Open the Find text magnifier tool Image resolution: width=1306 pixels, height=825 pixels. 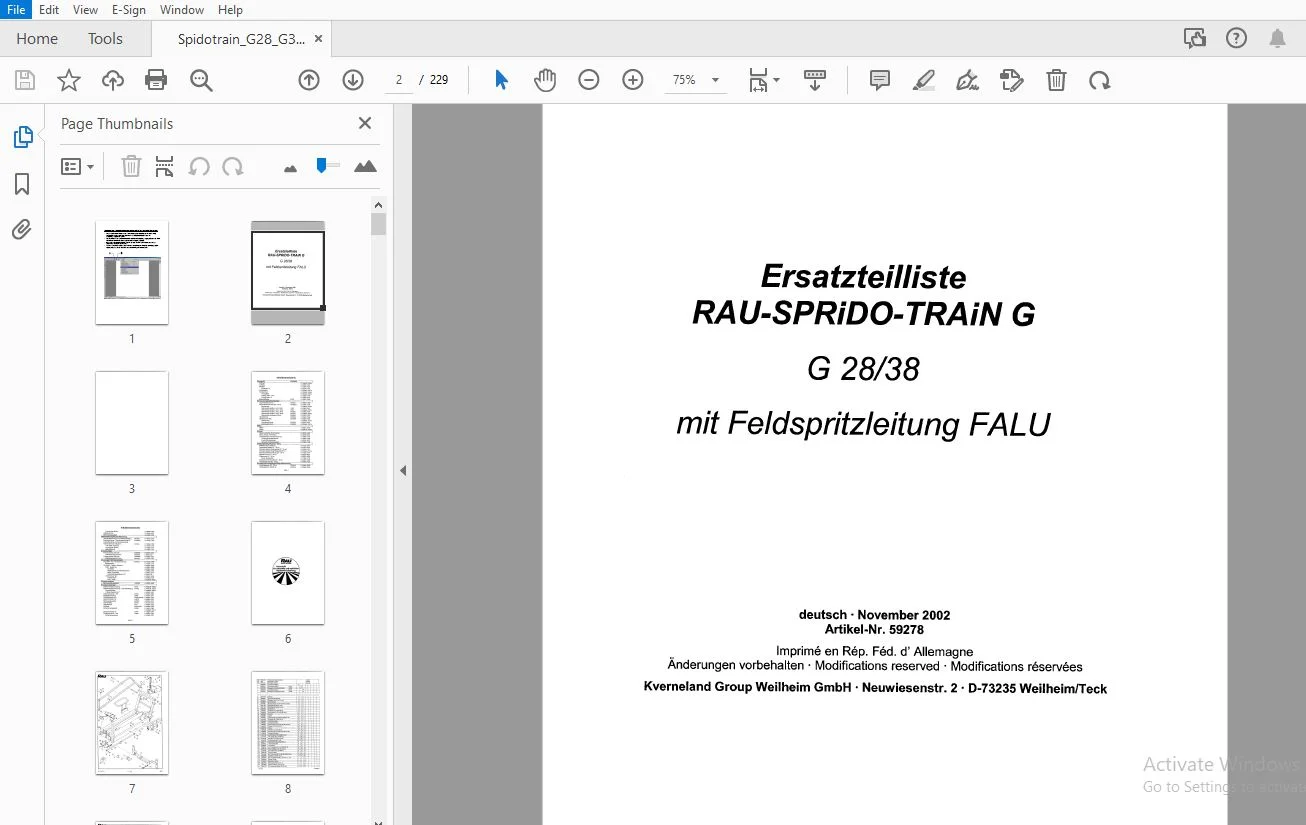click(x=201, y=81)
